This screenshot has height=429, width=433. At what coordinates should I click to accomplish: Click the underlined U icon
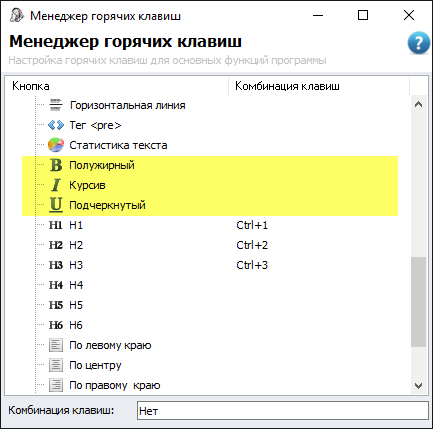pos(56,205)
